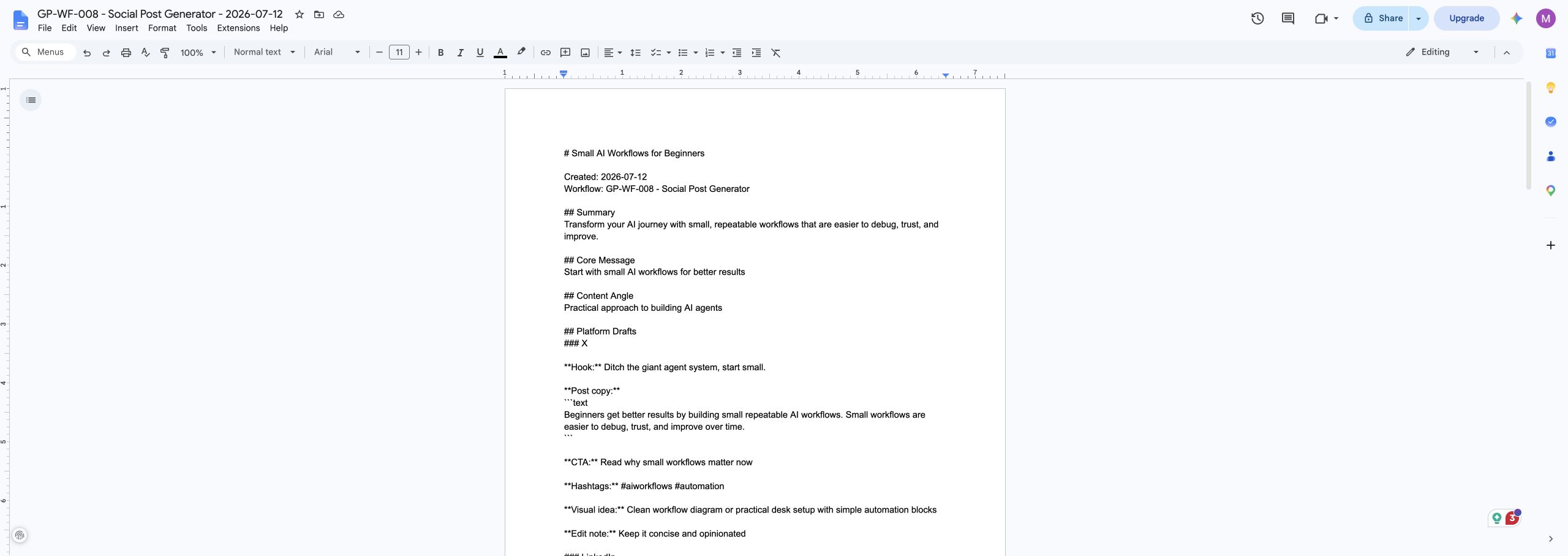Check cloud save status icon

(x=339, y=14)
